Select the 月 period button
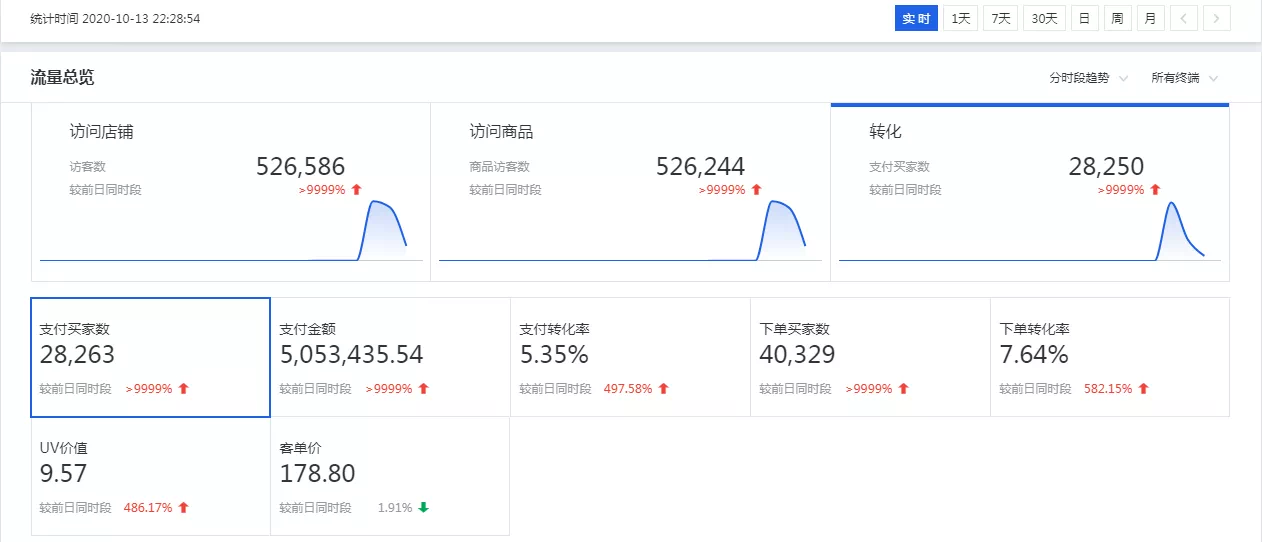This screenshot has height=542, width=1262. pos(1150,18)
